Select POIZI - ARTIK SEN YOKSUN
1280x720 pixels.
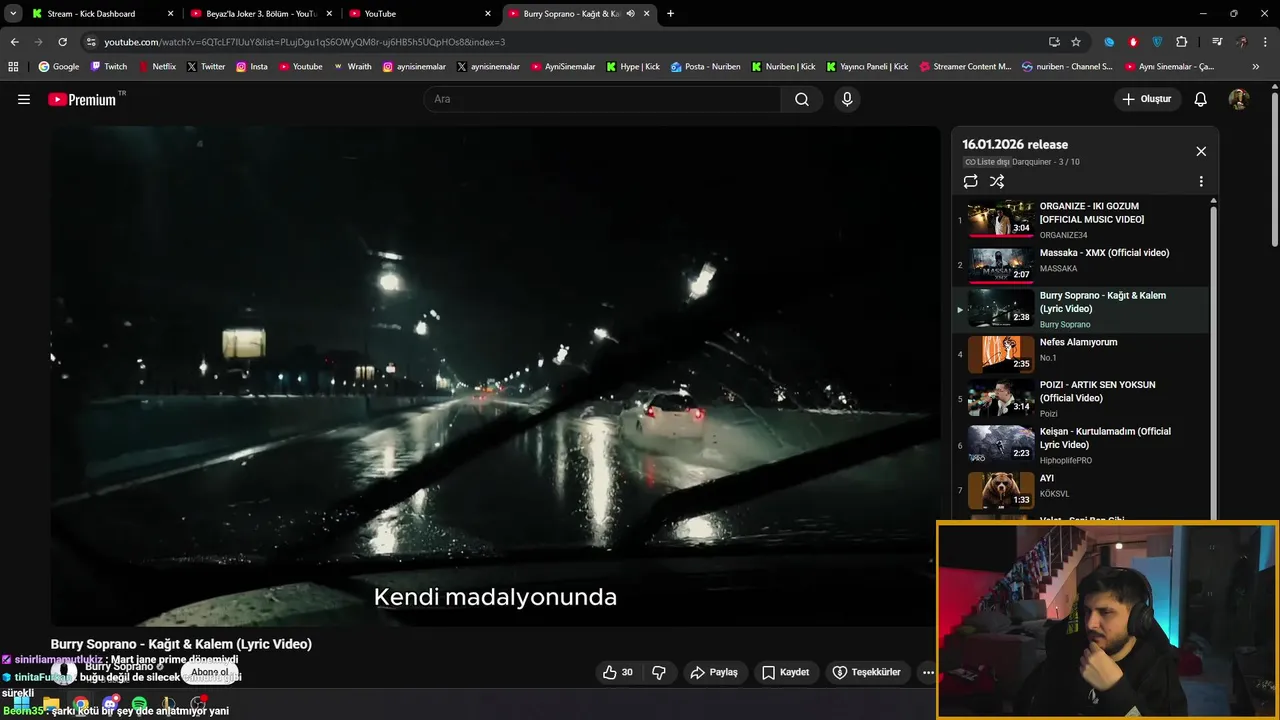pos(1097,391)
